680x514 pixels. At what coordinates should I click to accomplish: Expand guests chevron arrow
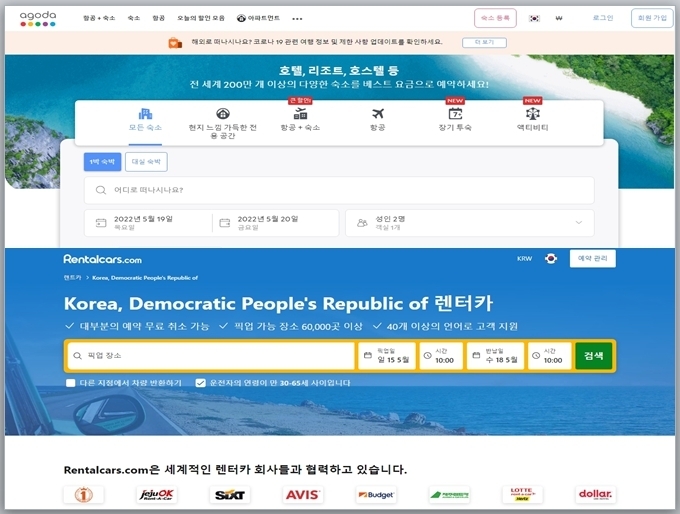click(579, 223)
